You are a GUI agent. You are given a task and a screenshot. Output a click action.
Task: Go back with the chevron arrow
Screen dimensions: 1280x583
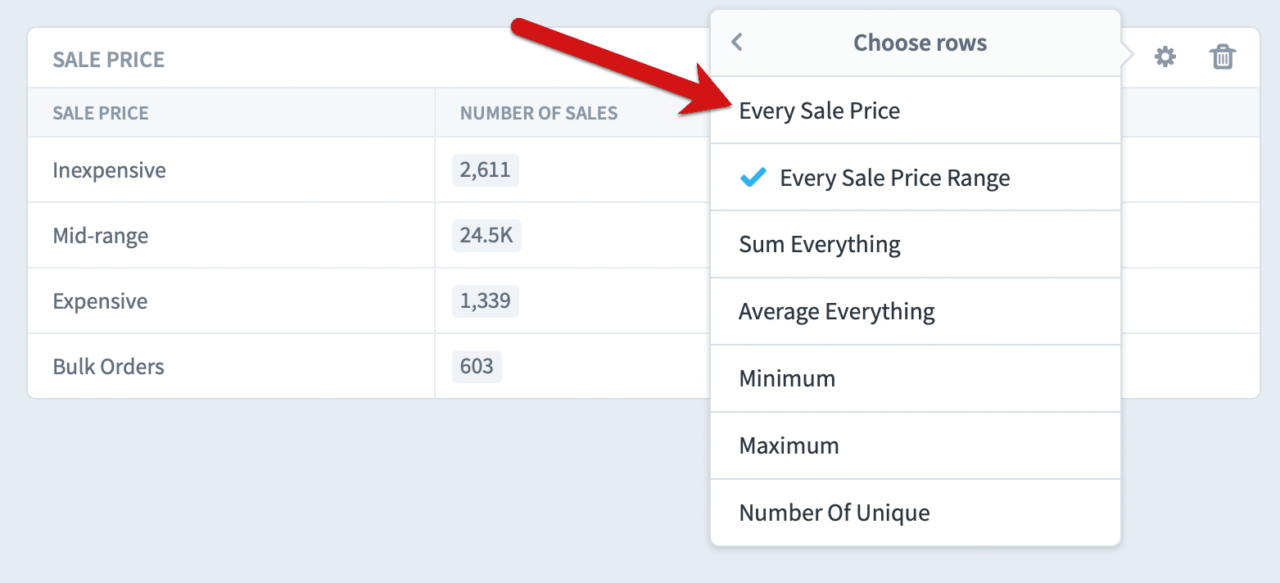(737, 42)
